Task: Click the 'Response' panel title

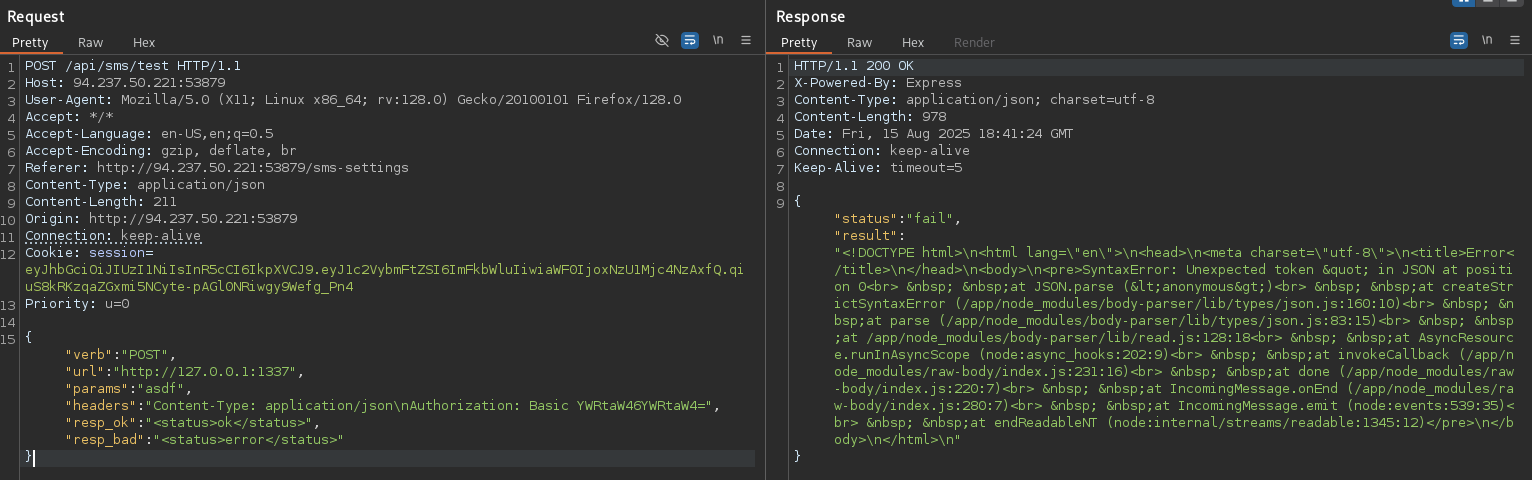Action: coord(810,16)
